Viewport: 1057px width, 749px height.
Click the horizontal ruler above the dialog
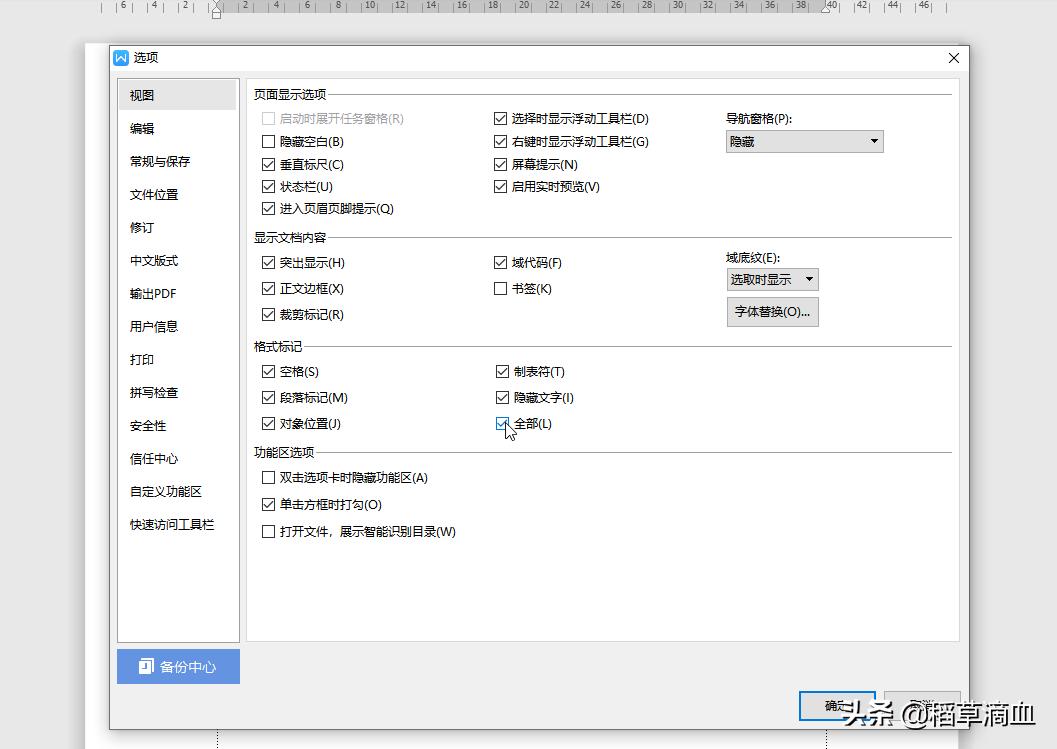point(500,12)
